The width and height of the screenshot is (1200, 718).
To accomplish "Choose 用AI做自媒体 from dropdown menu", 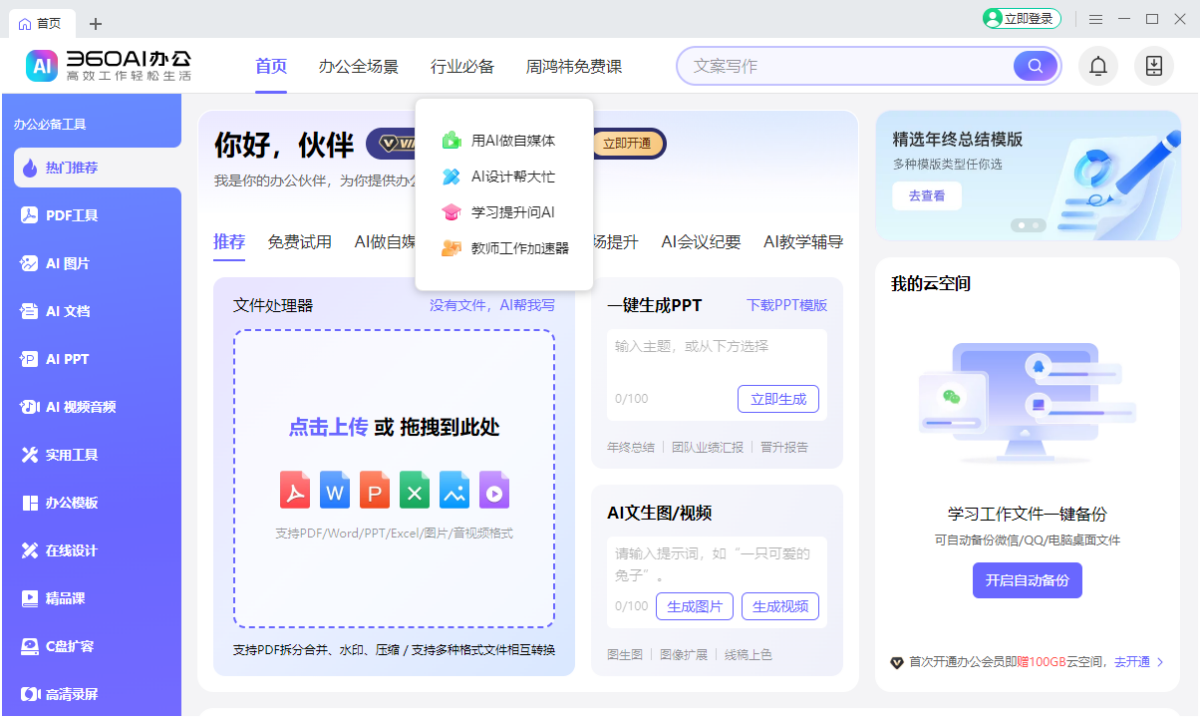I will coord(512,141).
